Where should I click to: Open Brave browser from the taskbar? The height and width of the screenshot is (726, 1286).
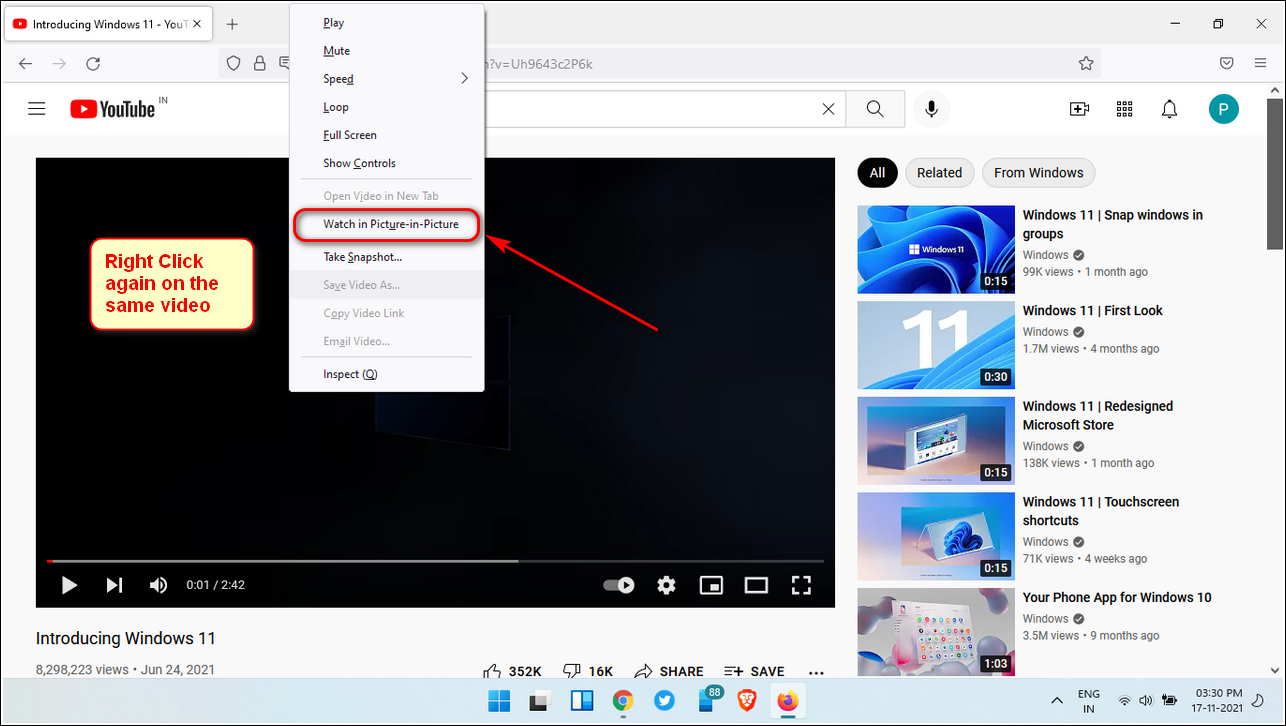pyautogui.click(x=746, y=700)
